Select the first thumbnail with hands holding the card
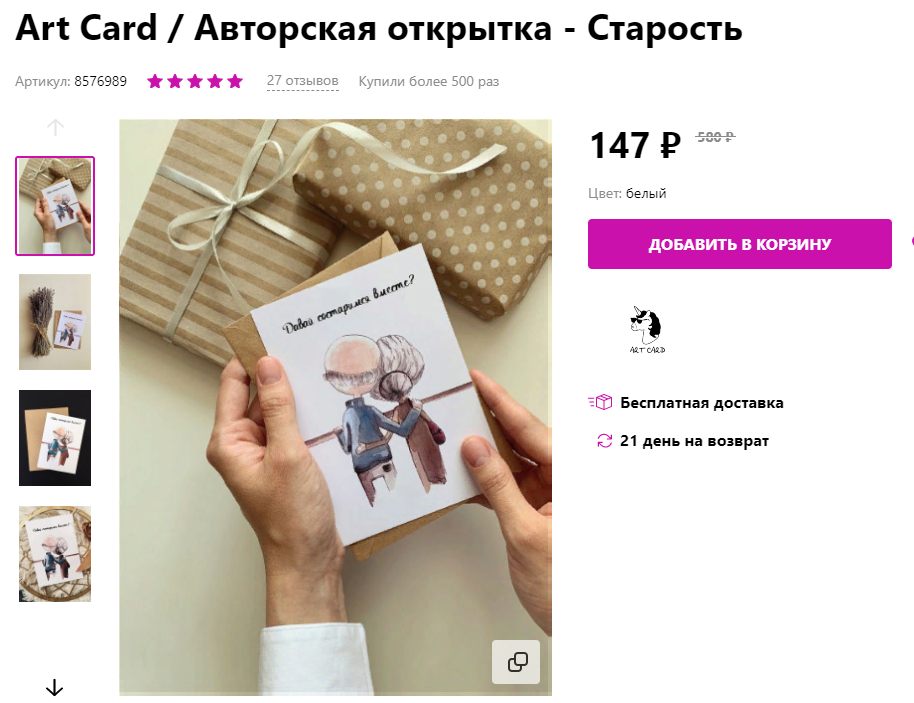 55,206
